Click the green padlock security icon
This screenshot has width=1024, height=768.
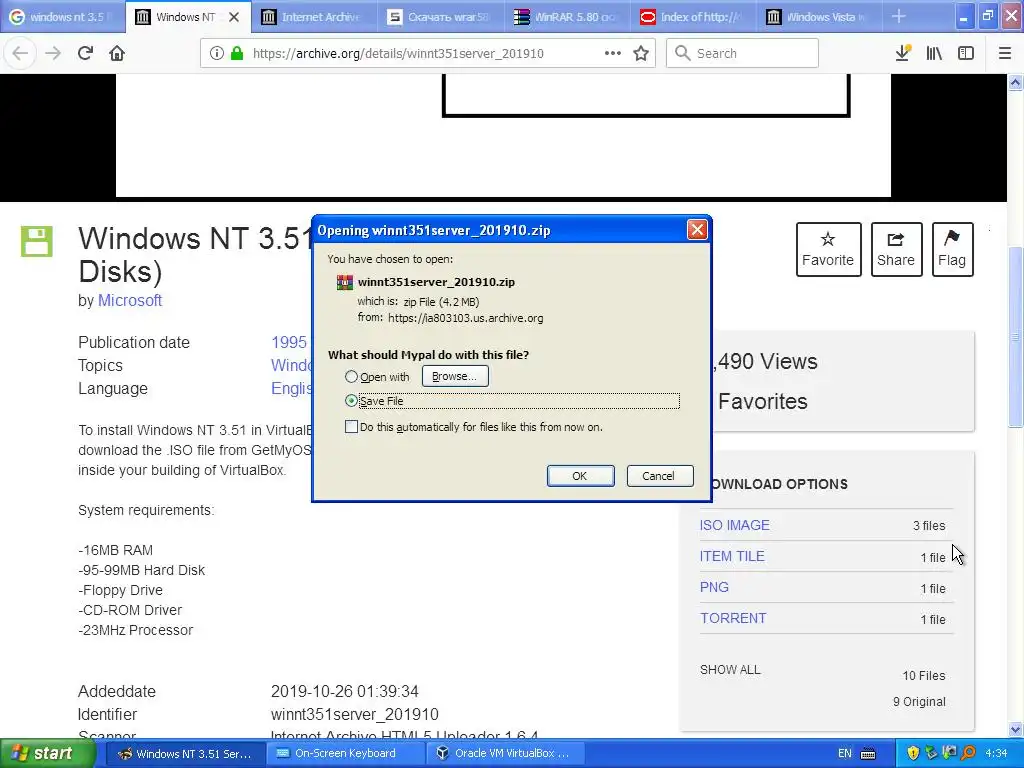tap(237, 53)
